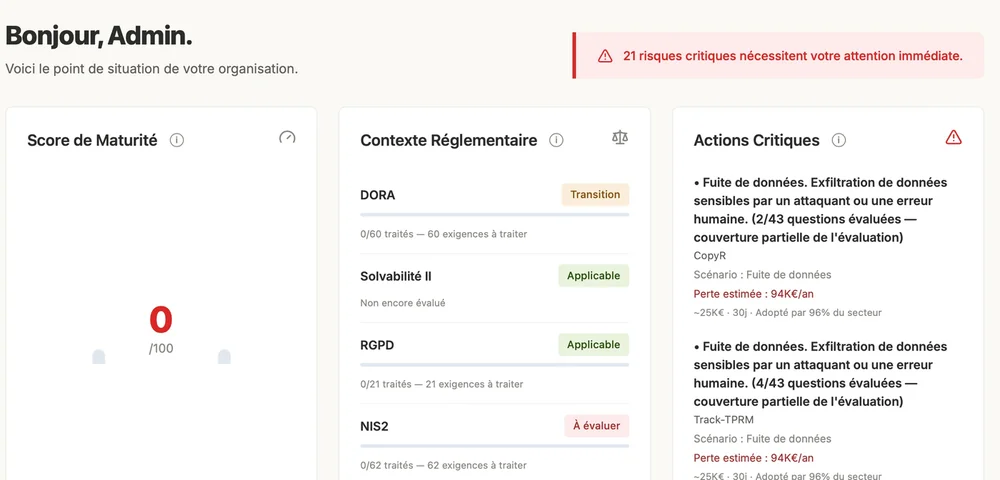Open the DORA regulation row
The width and height of the screenshot is (1000, 480).
(x=494, y=212)
